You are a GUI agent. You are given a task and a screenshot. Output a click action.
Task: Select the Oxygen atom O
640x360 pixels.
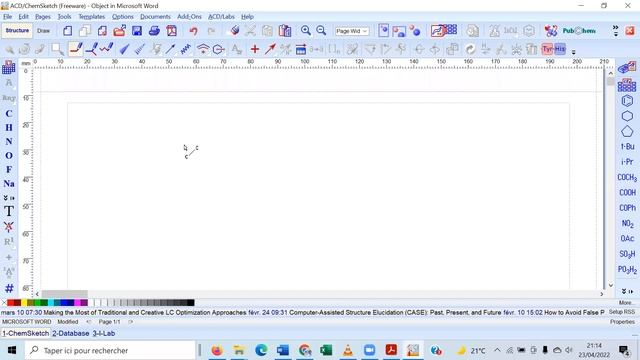[9, 156]
